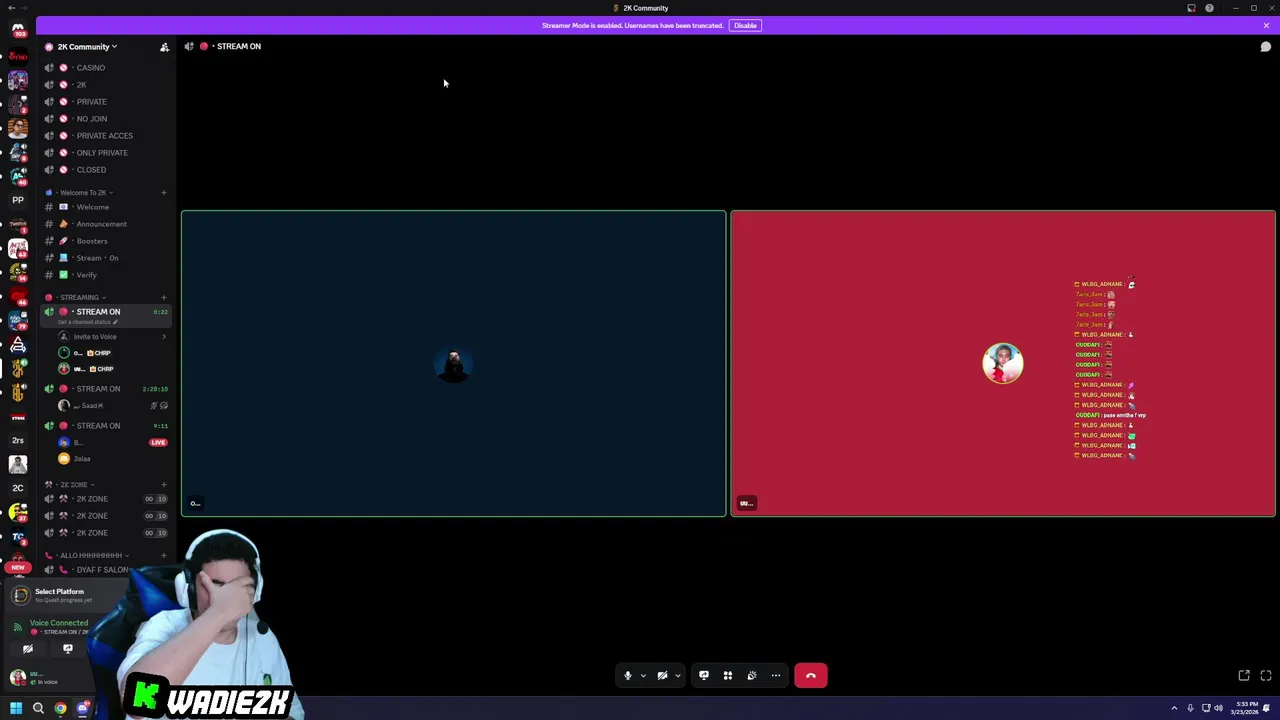
Task: Click the invite people icon beside server name
Action: coord(164,47)
